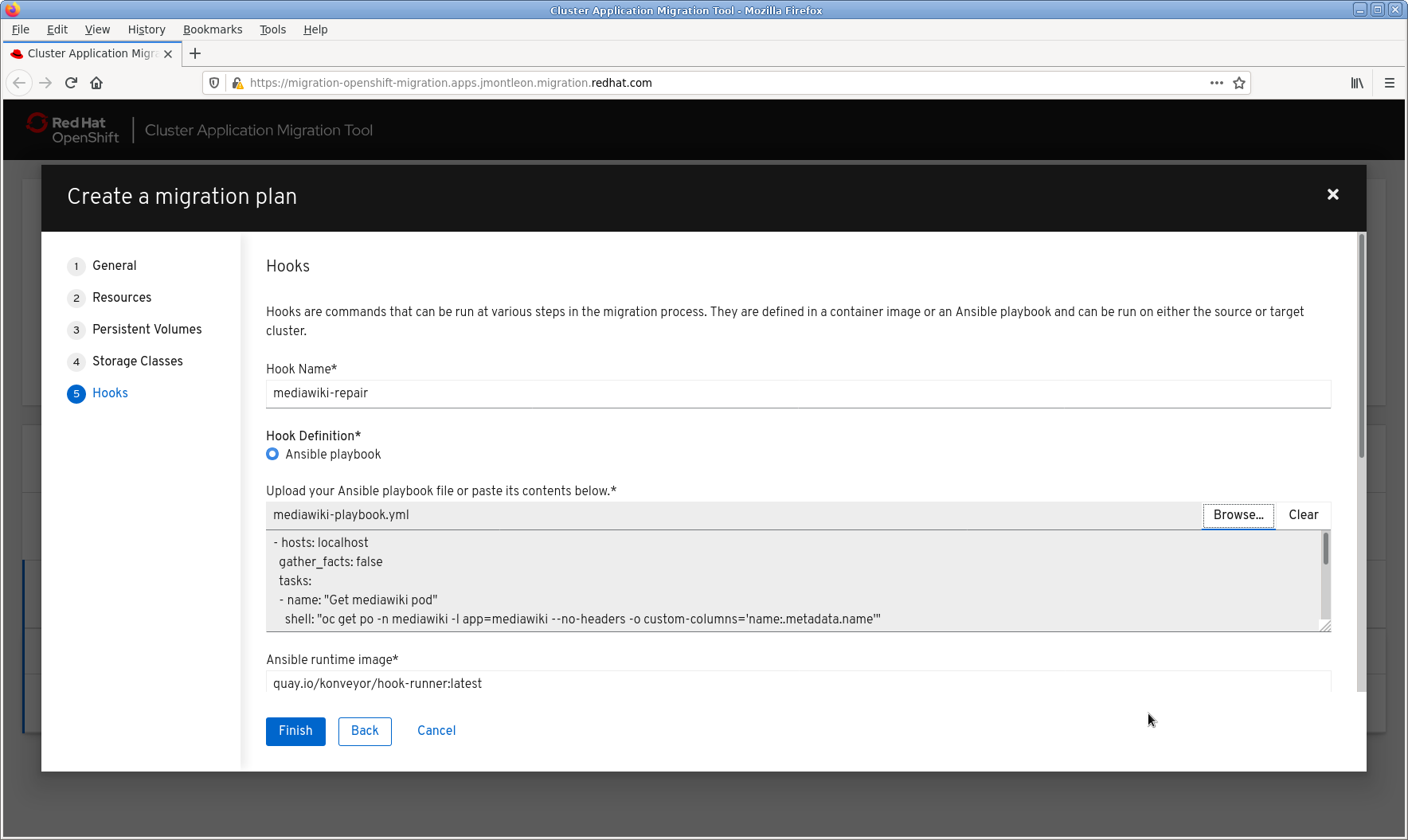
Task: Open the page actions three-dot icon
Action: click(1216, 83)
